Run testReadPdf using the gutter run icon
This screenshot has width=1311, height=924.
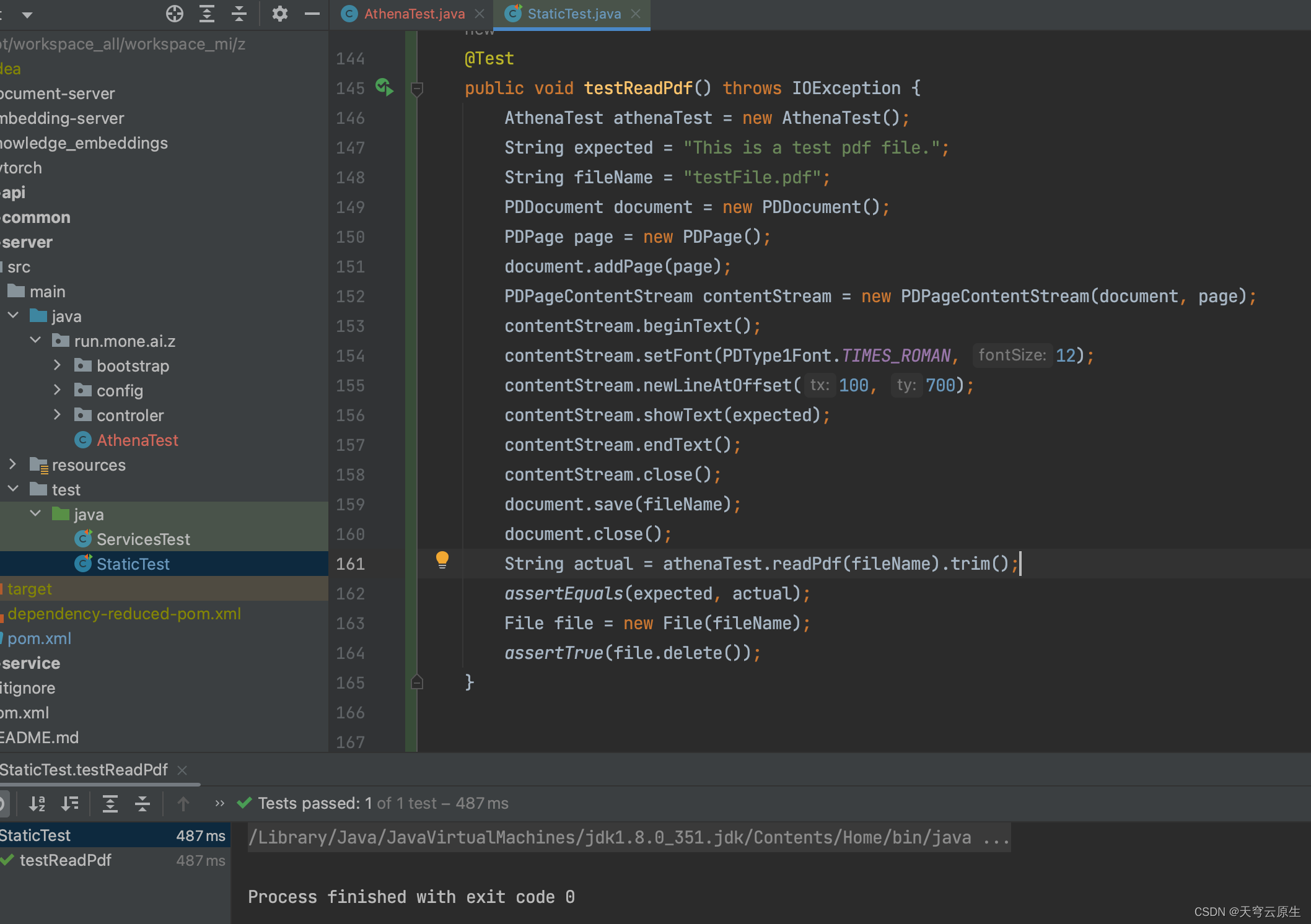tap(384, 87)
